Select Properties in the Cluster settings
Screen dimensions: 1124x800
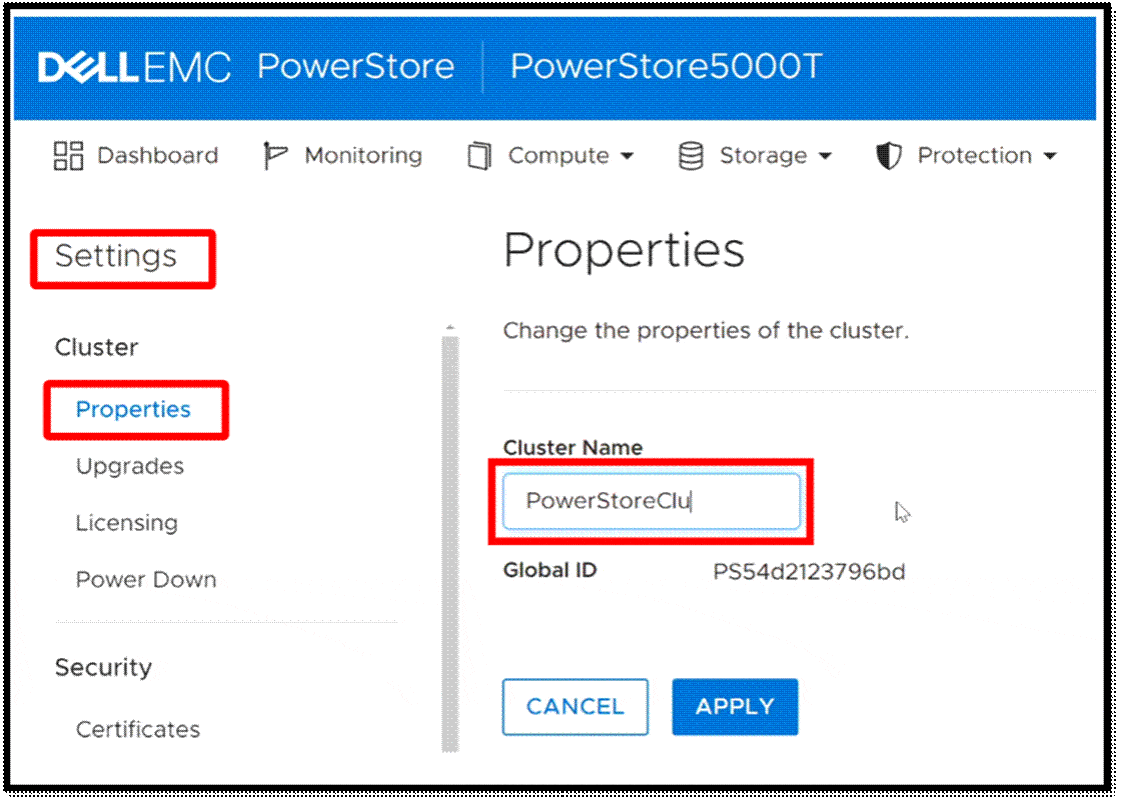click(133, 409)
